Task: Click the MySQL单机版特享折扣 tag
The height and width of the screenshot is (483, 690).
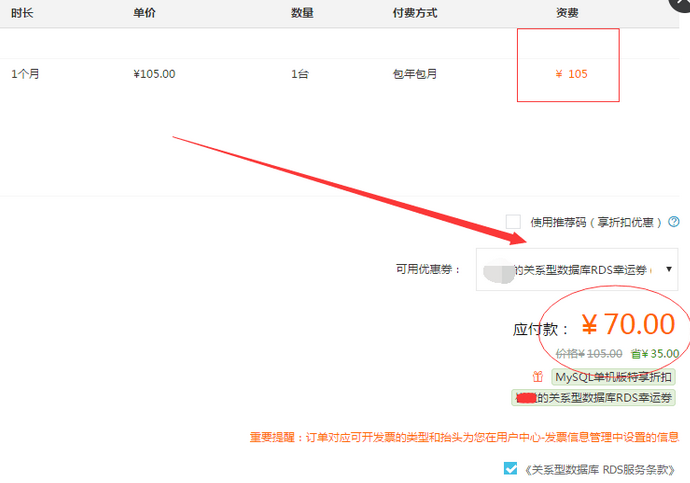Action: click(x=614, y=377)
